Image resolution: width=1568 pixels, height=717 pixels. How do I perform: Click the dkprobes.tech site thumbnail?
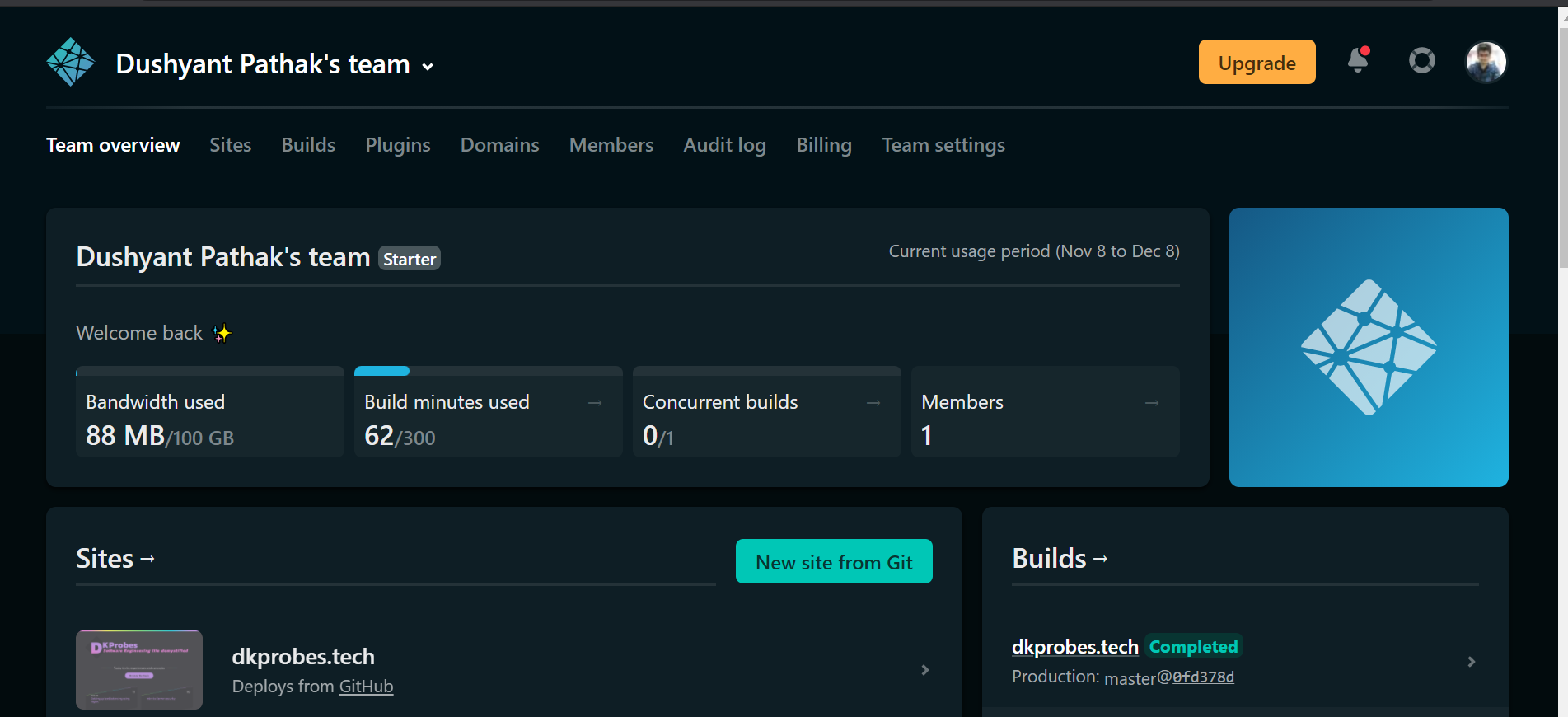[139, 670]
